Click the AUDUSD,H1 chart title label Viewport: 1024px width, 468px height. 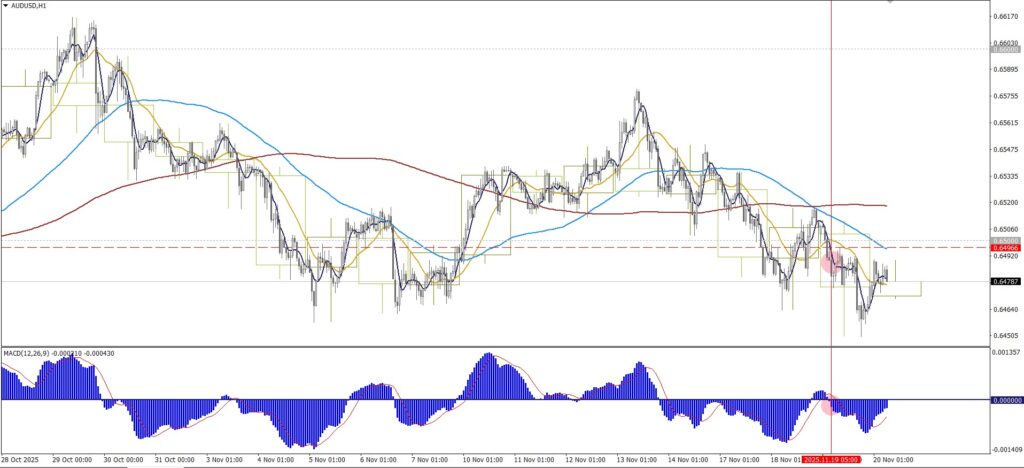30,5
